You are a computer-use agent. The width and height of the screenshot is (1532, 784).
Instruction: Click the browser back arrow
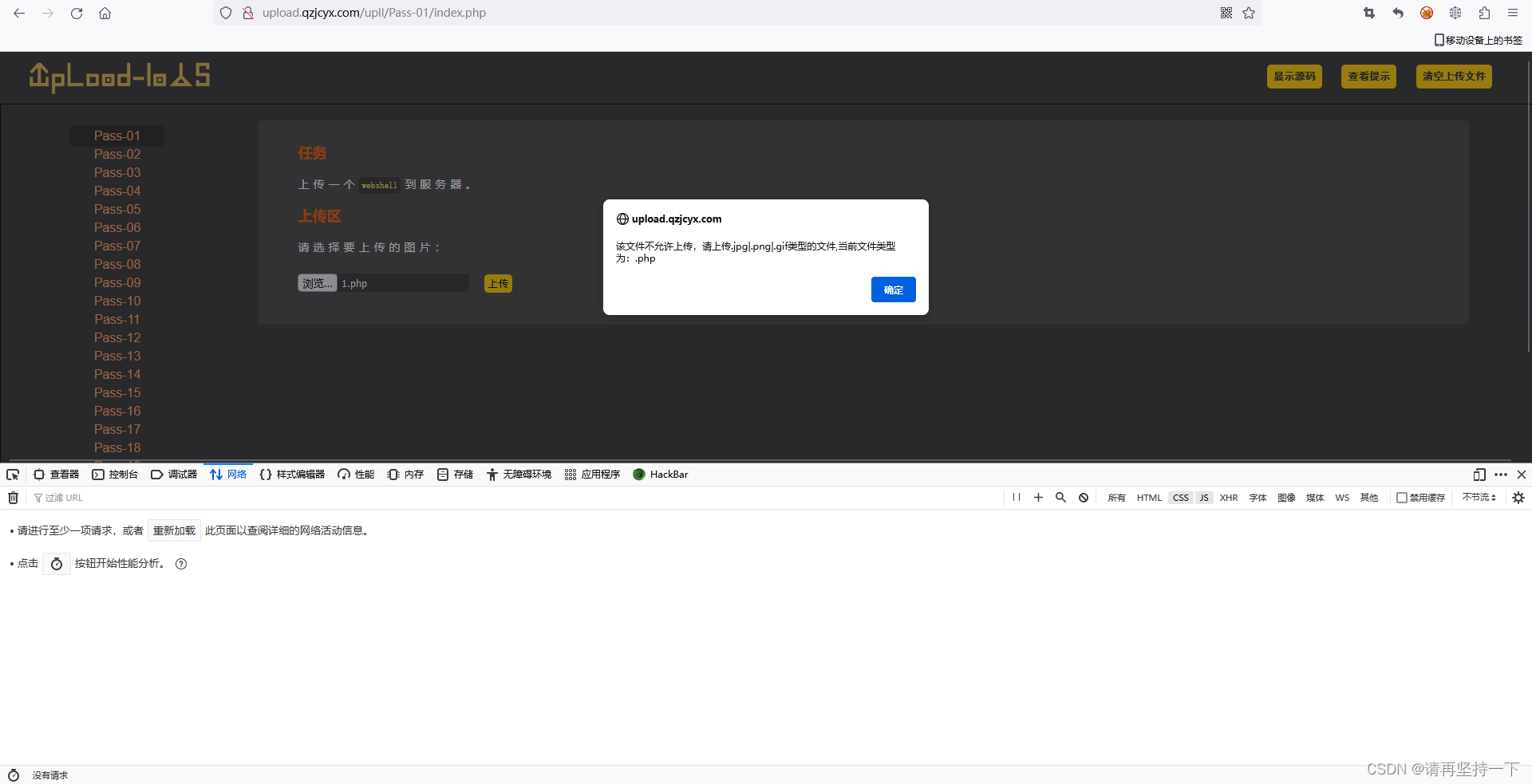point(19,13)
